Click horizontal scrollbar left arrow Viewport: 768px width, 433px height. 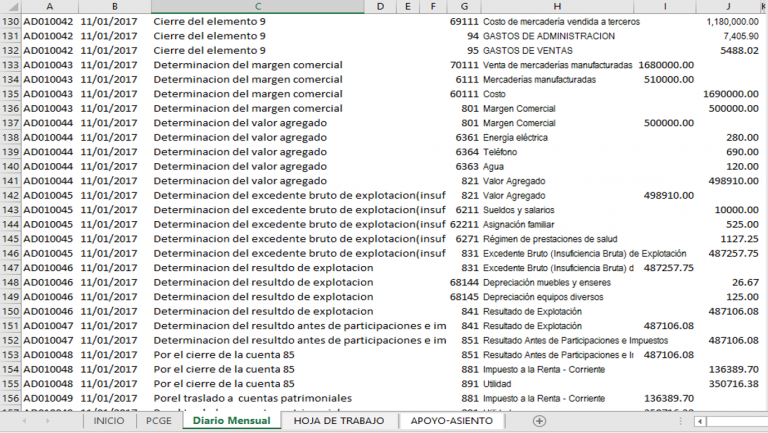click(x=700, y=421)
